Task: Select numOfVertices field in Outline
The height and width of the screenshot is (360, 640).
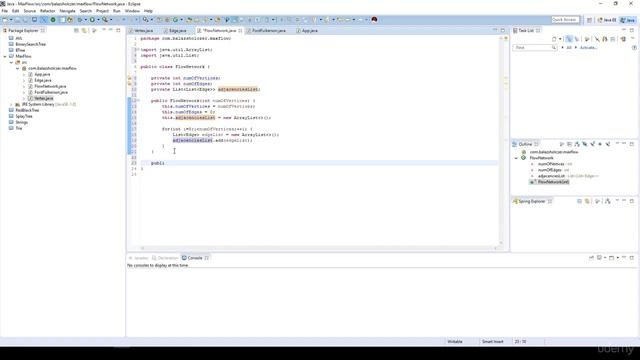Action: 554,164
